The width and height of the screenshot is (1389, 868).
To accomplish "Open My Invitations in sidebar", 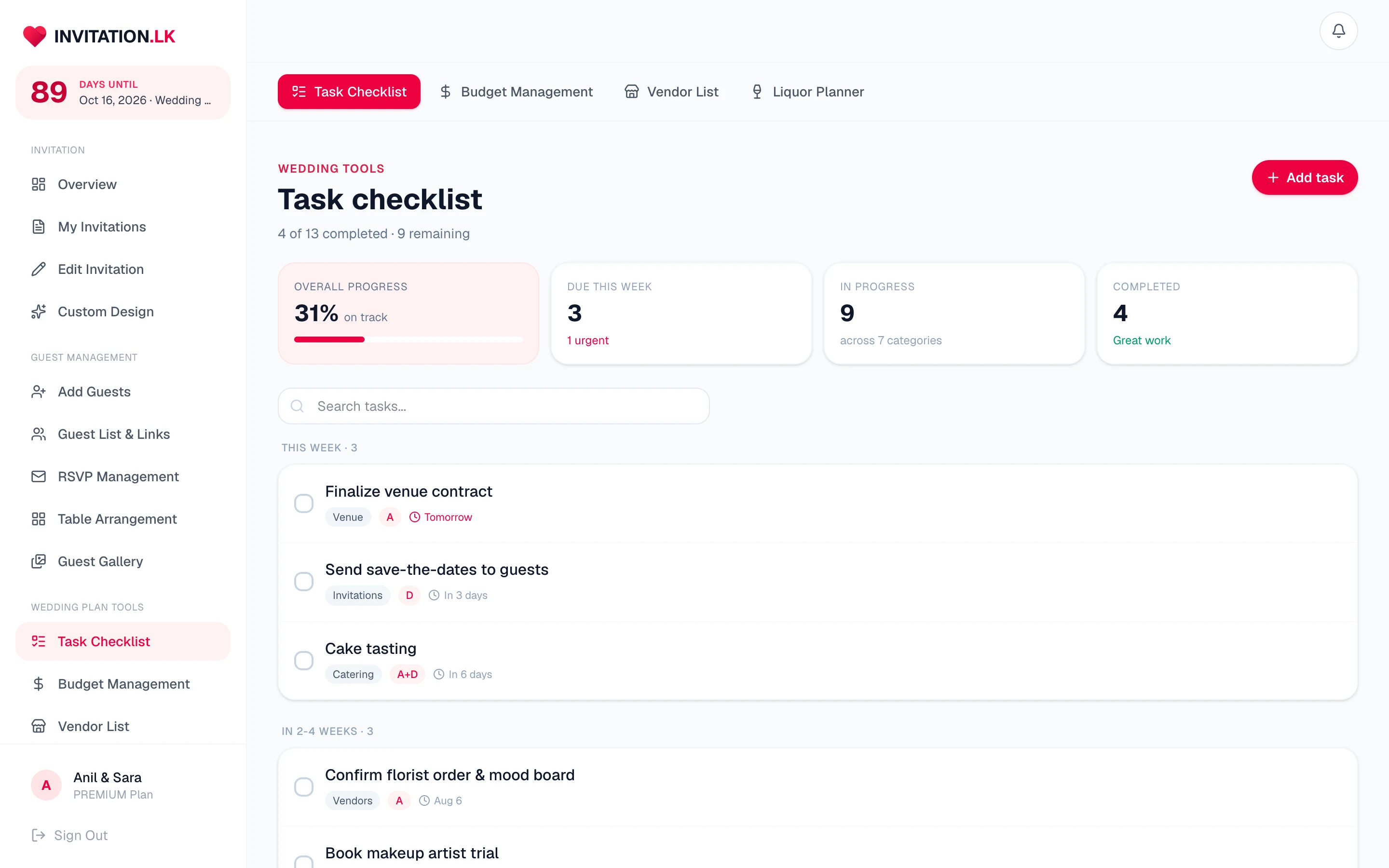I will (123, 227).
